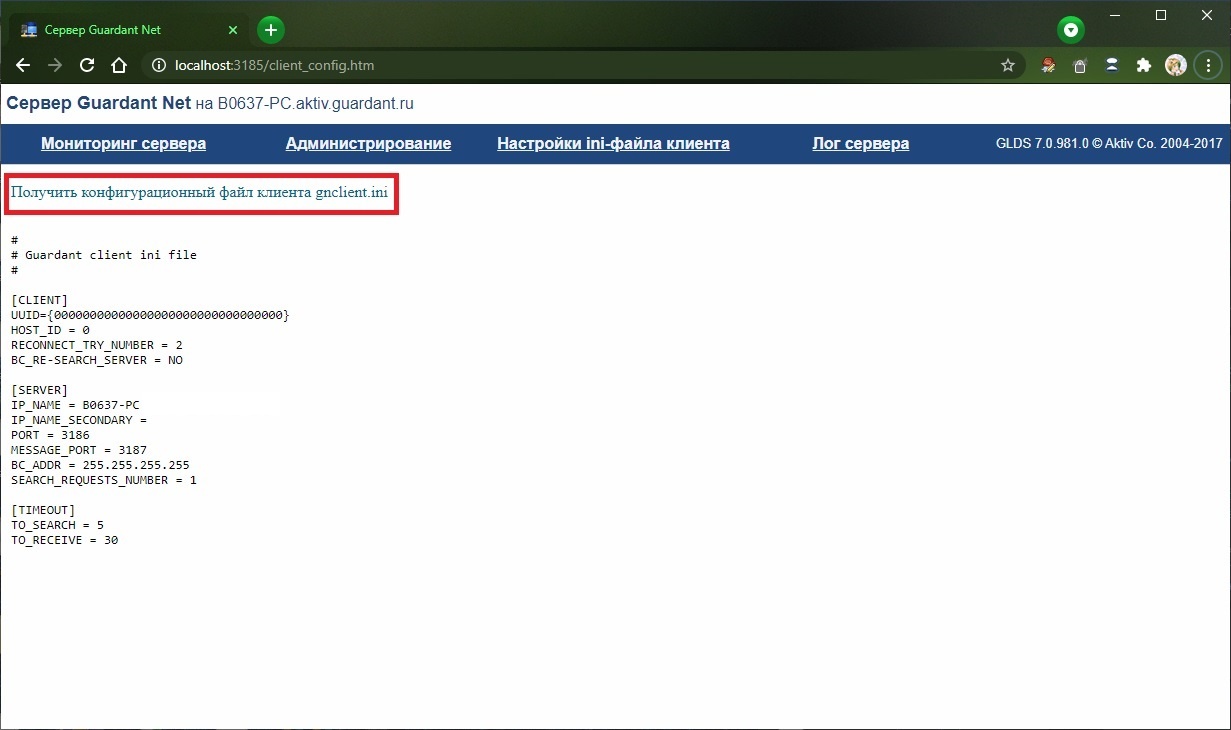Expand the green circular dropdown arrow in title bar
Viewport: 1231px width, 730px height.
click(1071, 30)
